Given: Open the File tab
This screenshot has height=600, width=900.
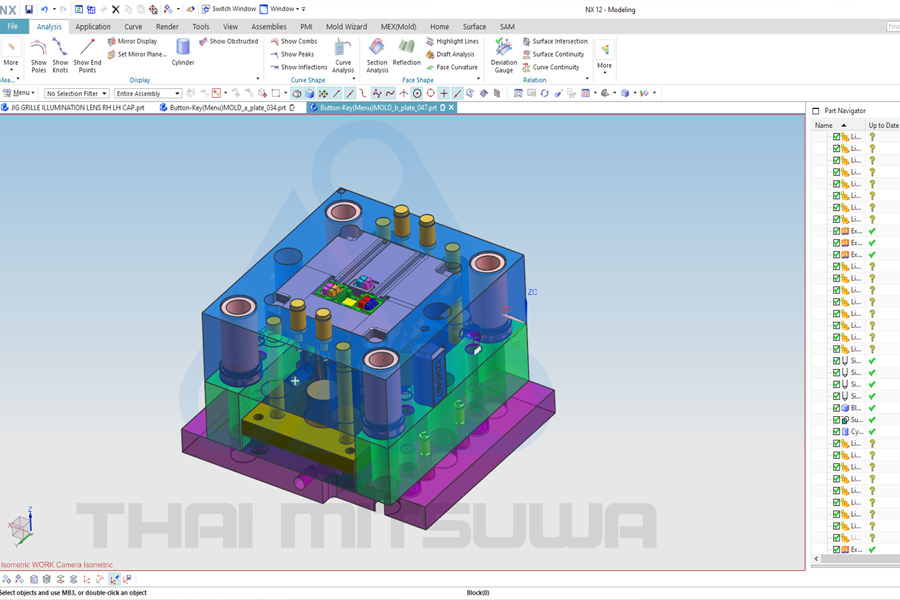Looking at the screenshot, I should (13, 26).
